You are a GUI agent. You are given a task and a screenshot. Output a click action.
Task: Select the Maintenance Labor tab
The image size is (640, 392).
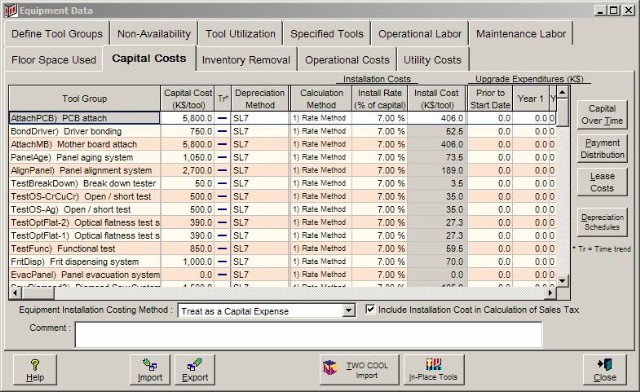521,34
